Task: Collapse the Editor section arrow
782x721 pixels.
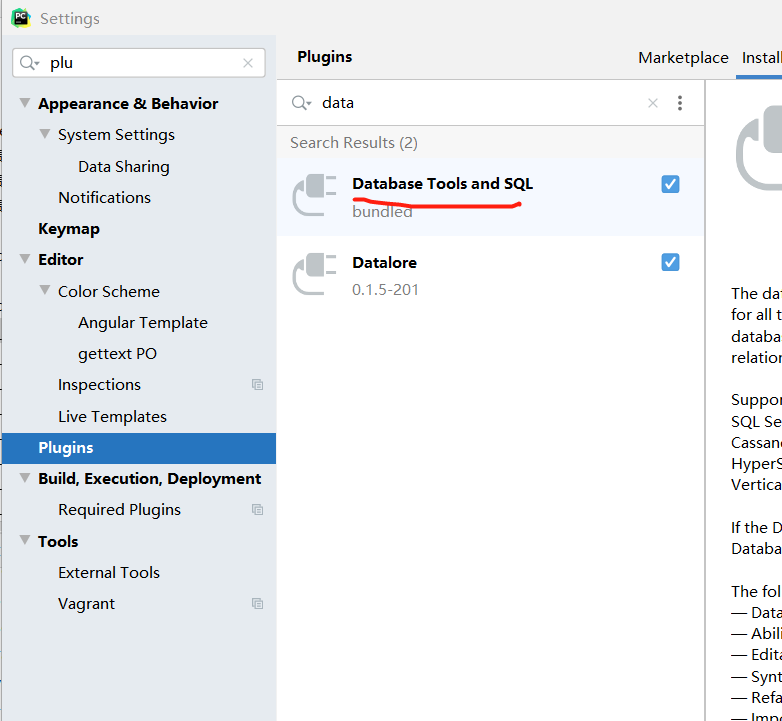Action: (x=24, y=259)
